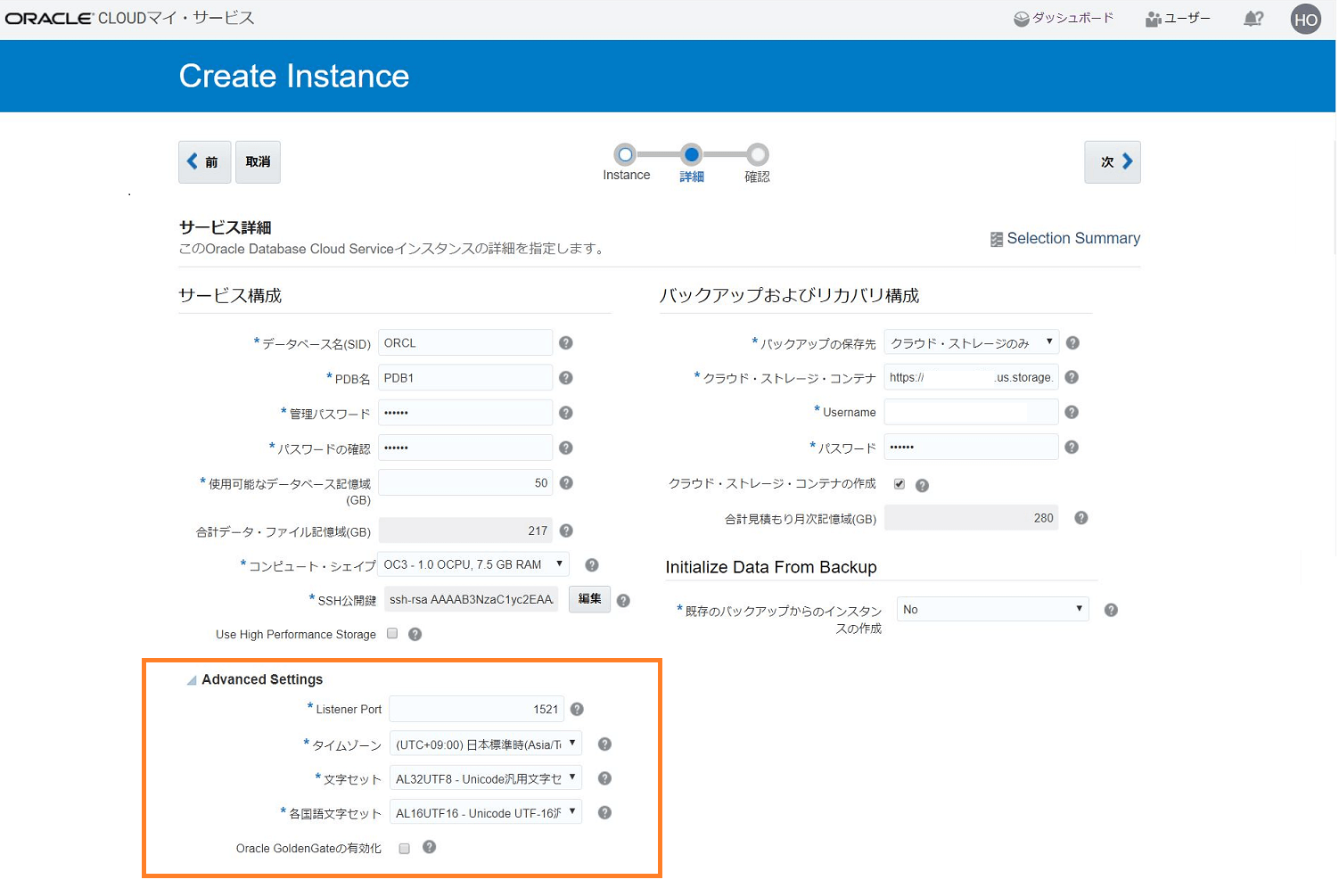Open help for Use High Performance Storage
This screenshot has height=896, width=1339.
coord(415,634)
